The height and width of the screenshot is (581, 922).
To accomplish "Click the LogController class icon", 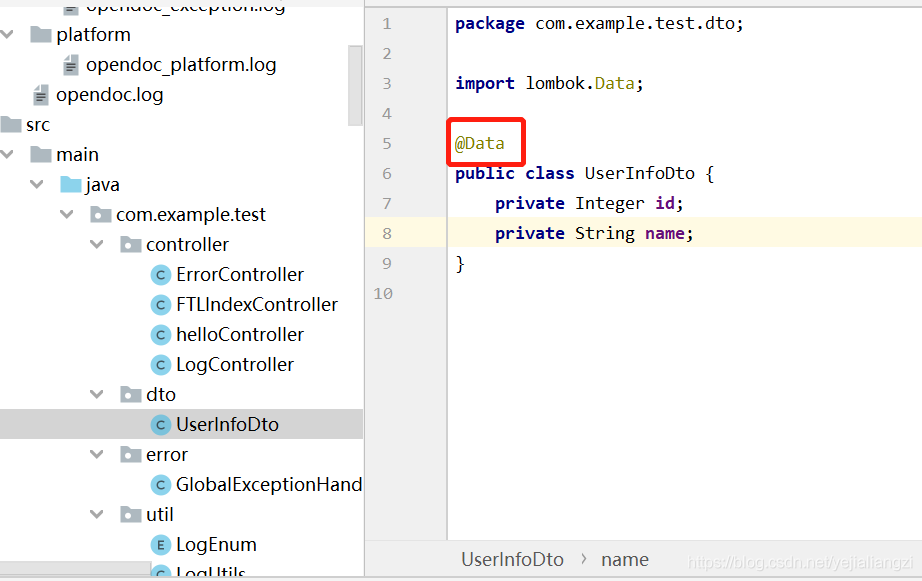I will click(161, 365).
